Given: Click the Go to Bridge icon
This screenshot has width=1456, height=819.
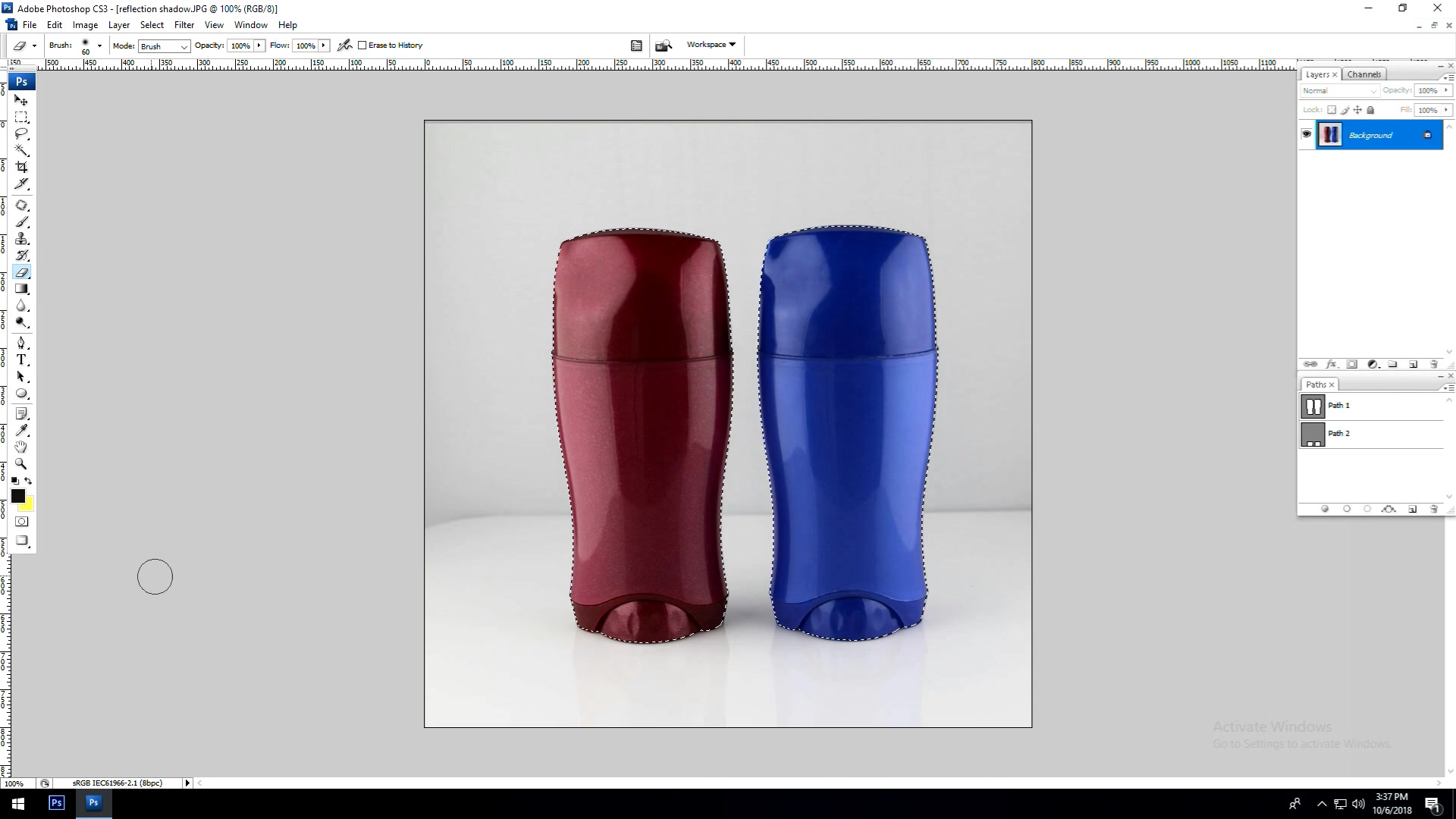Looking at the screenshot, I should (x=664, y=45).
